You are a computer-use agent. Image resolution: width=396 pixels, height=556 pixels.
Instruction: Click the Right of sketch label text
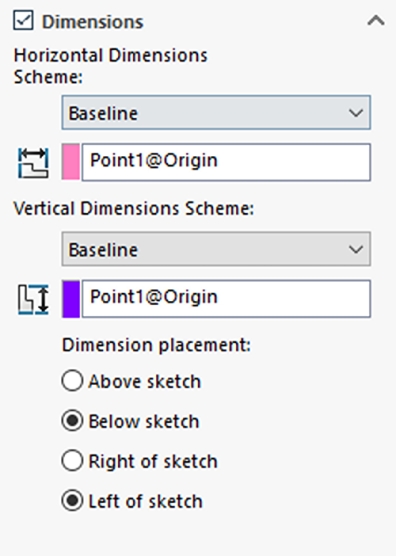click(153, 461)
